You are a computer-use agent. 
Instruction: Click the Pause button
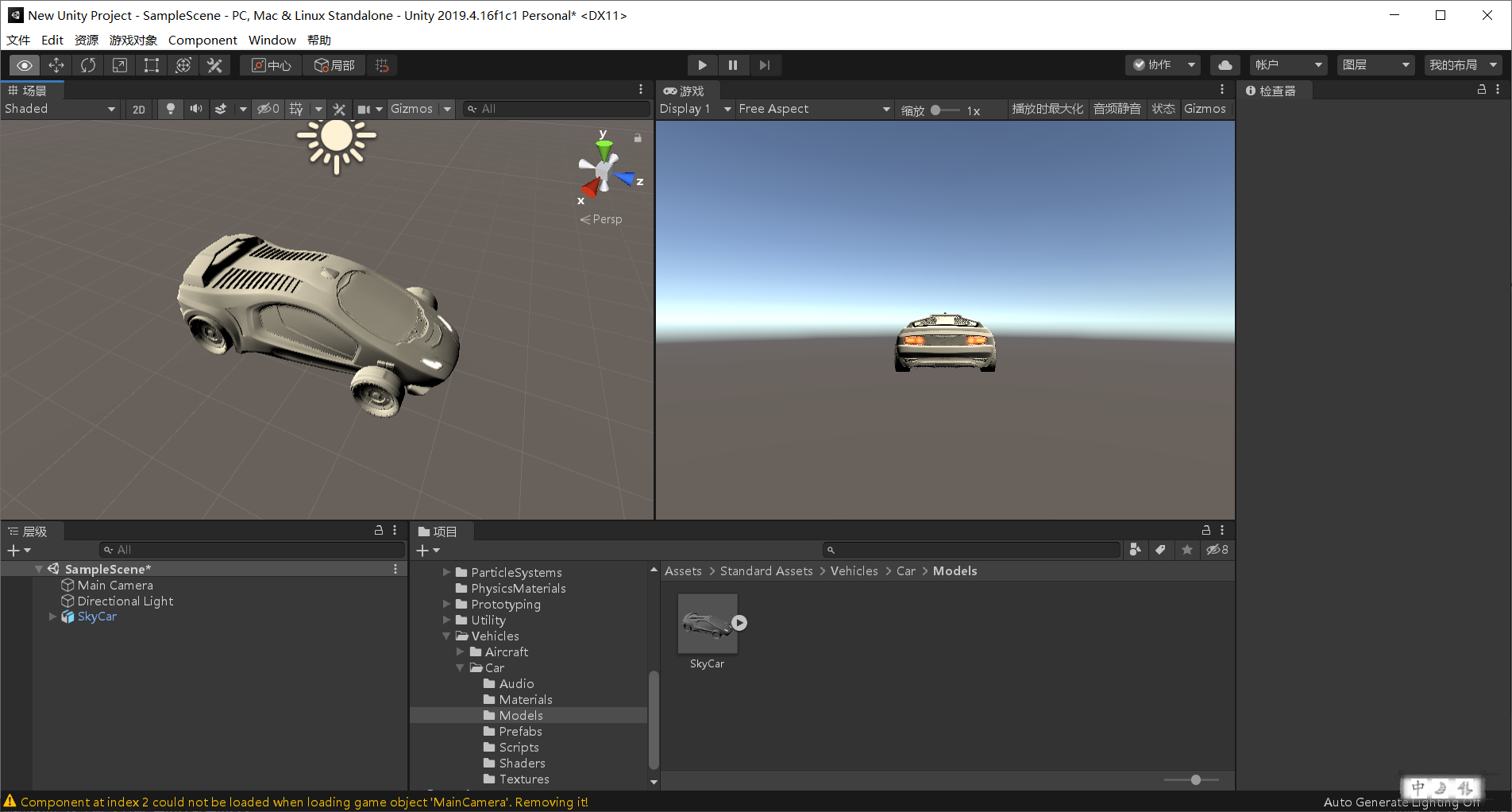pyautogui.click(x=733, y=65)
